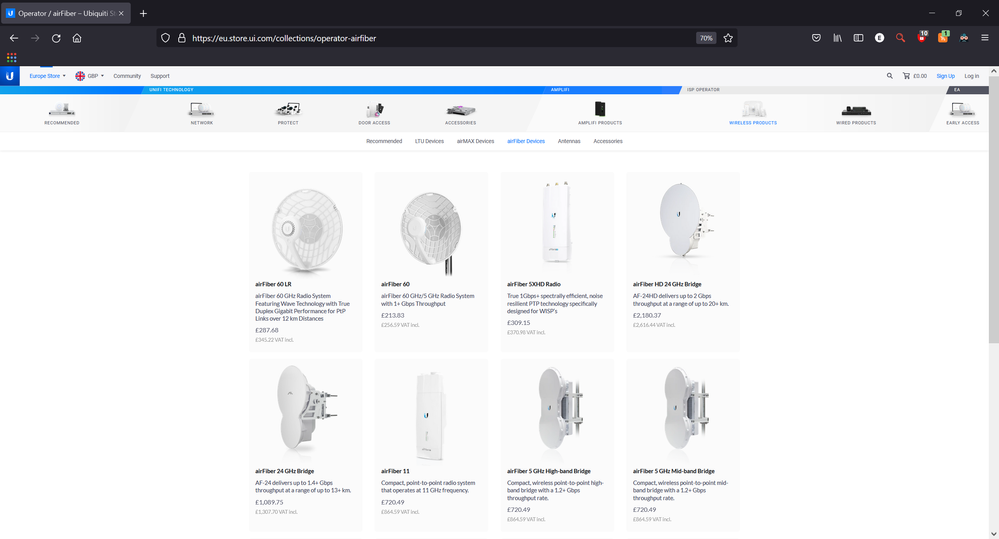The image size is (999, 539).
Task: Reload the page with the refresh icon
Action: pyautogui.click(x=56, y=38)
